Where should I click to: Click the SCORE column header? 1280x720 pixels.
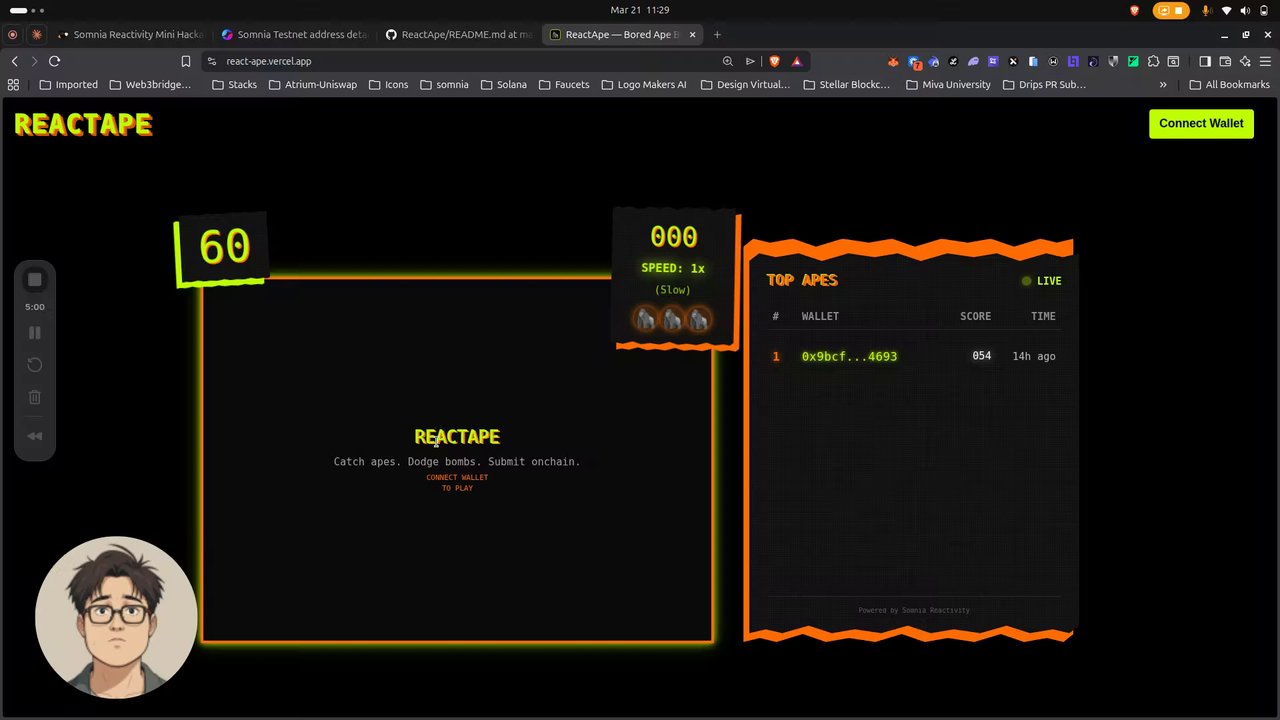[x=975, y=316]
